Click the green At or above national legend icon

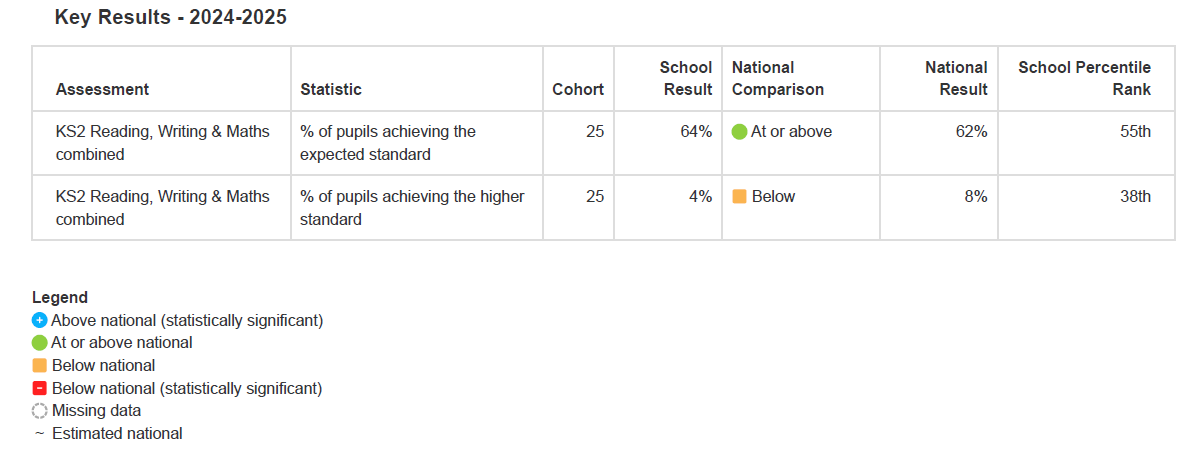pos(40,343)
